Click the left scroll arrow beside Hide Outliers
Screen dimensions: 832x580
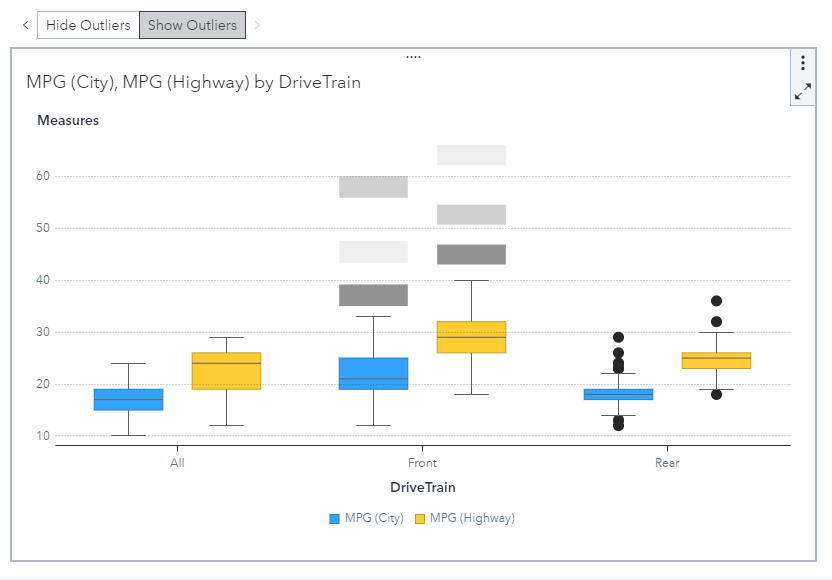[25, 25]
